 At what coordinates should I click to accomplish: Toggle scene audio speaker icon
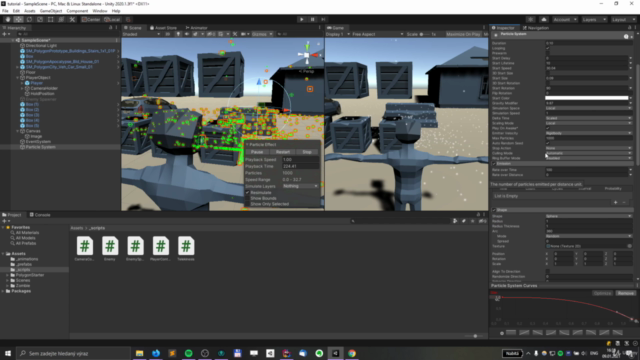187,34
